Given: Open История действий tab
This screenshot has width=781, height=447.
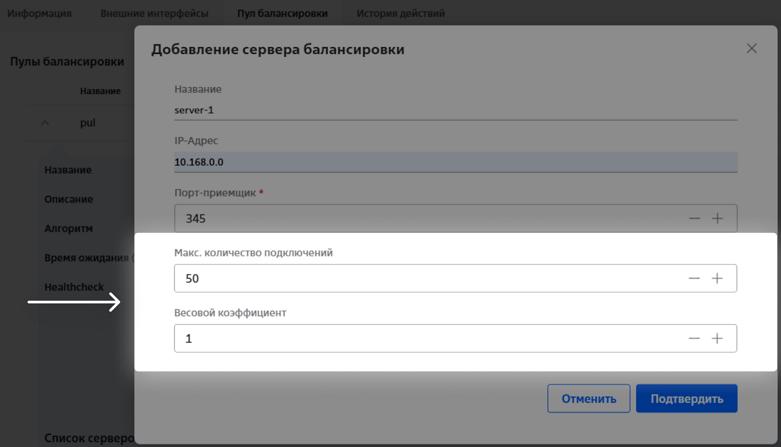Looking at the screenshot, I should point(400,14).
